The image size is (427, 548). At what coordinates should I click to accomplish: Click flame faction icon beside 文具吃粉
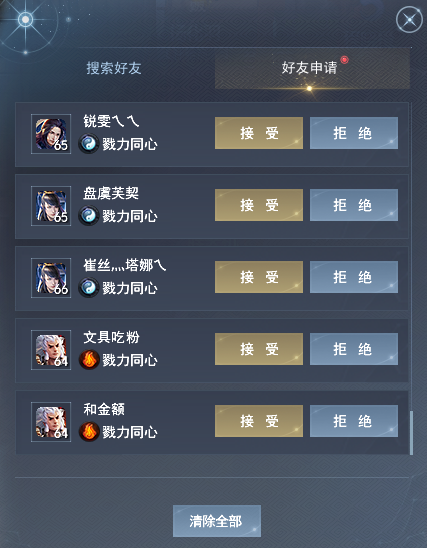(x=89, y=360)
